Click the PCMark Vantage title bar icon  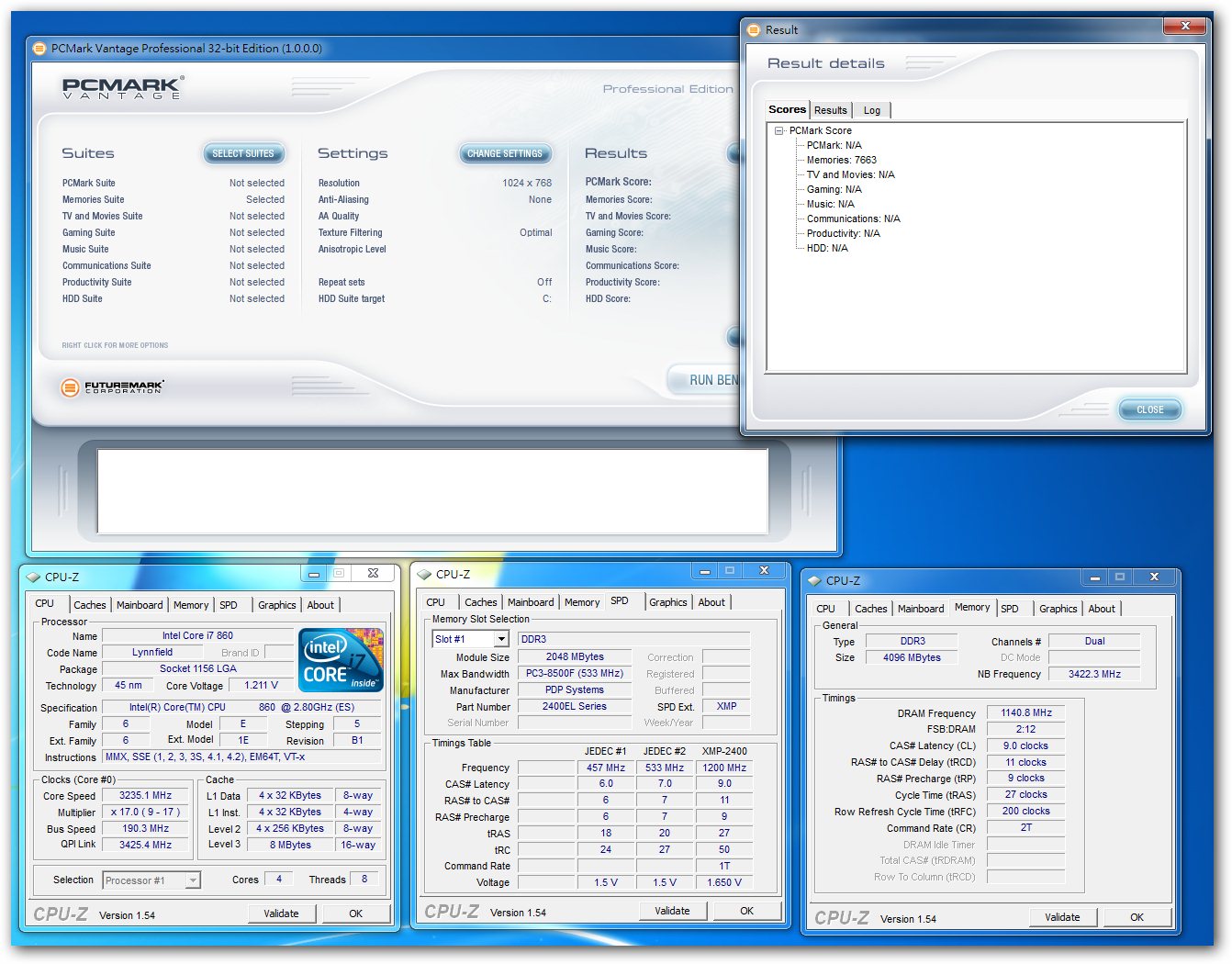[39, 49]
